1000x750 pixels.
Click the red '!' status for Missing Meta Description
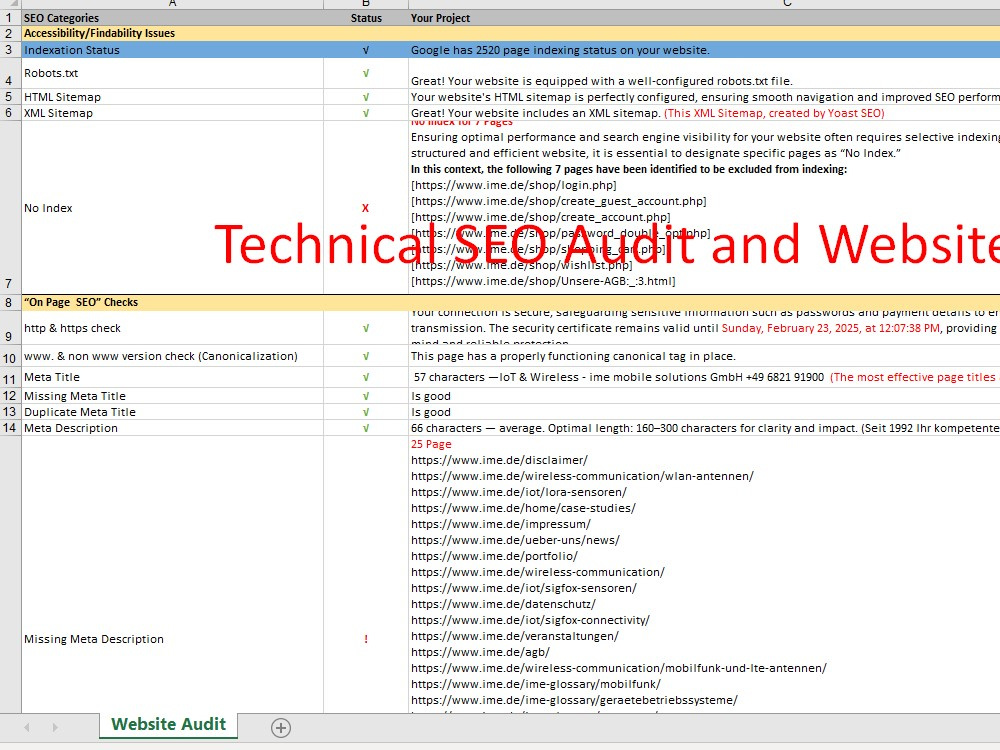366,639
